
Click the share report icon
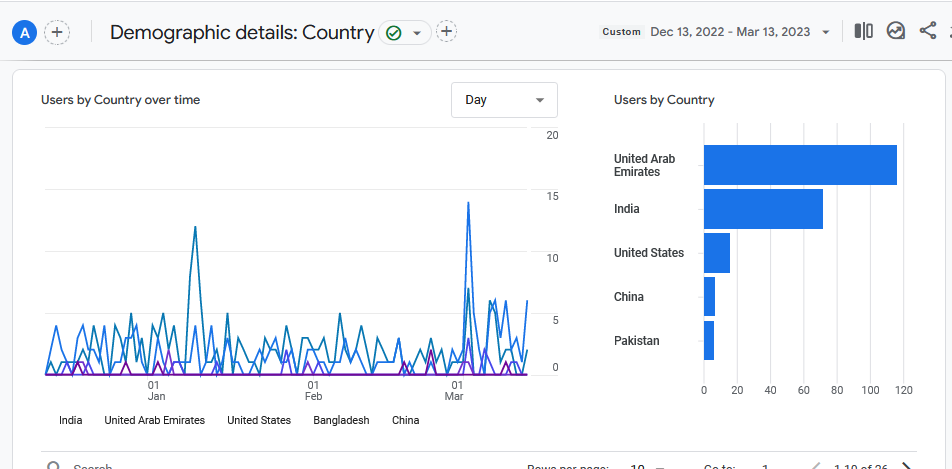pyautogui.click(x=928, y=31)
